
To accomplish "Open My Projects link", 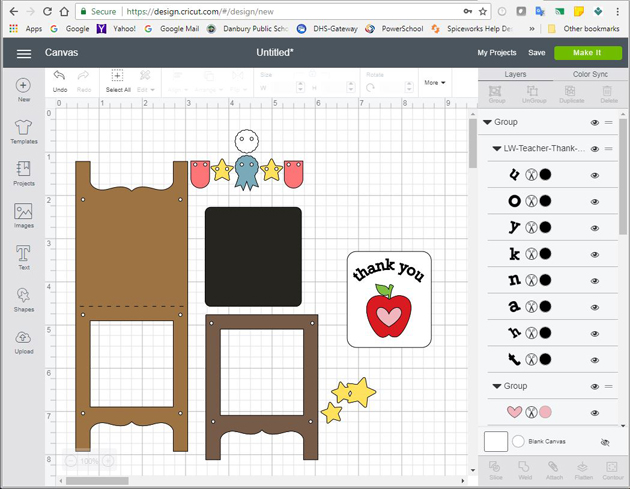I will [497, 52].
